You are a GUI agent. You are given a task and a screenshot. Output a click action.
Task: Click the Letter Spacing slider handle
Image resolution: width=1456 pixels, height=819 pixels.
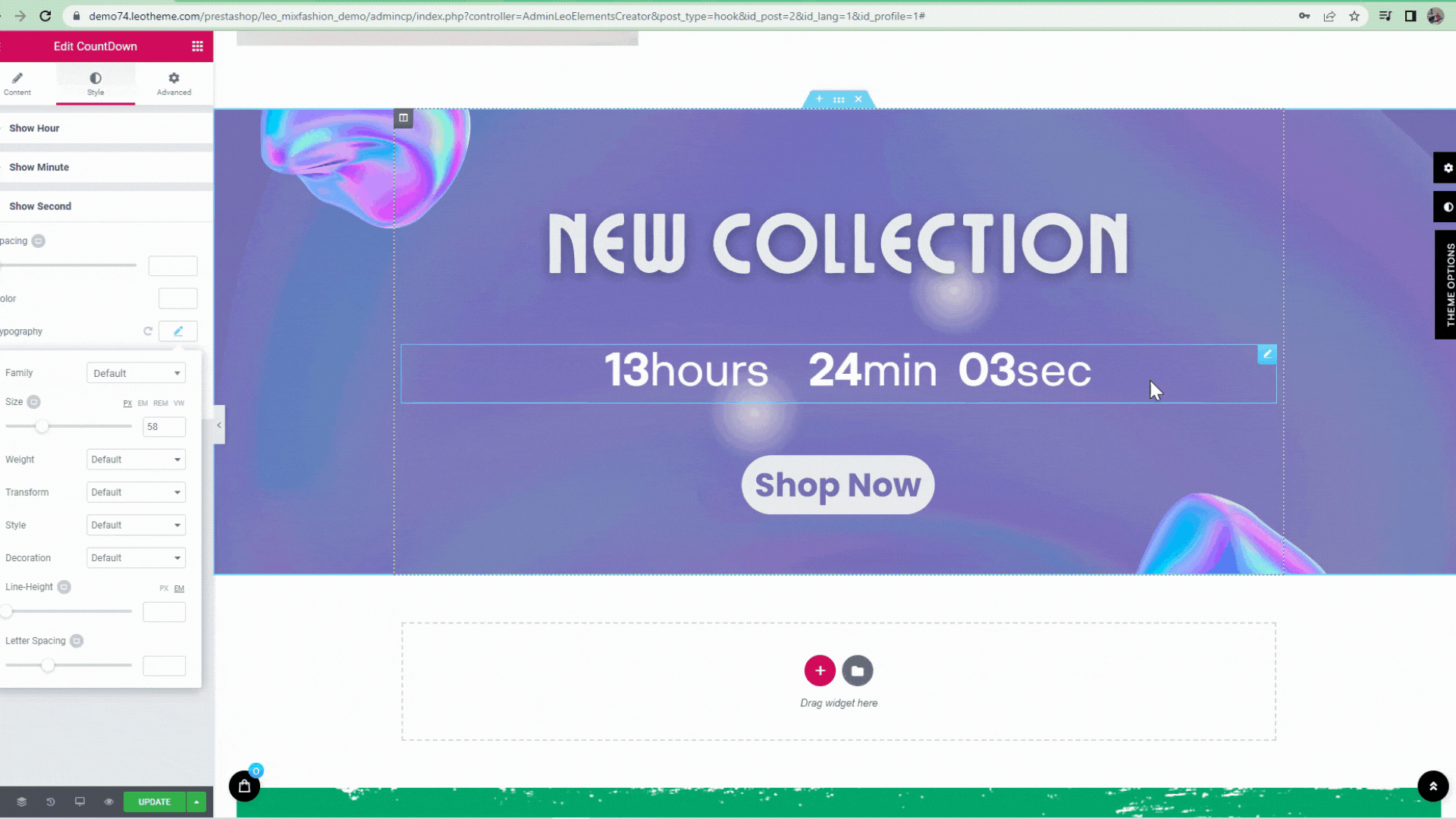click(x=48, y=665)
